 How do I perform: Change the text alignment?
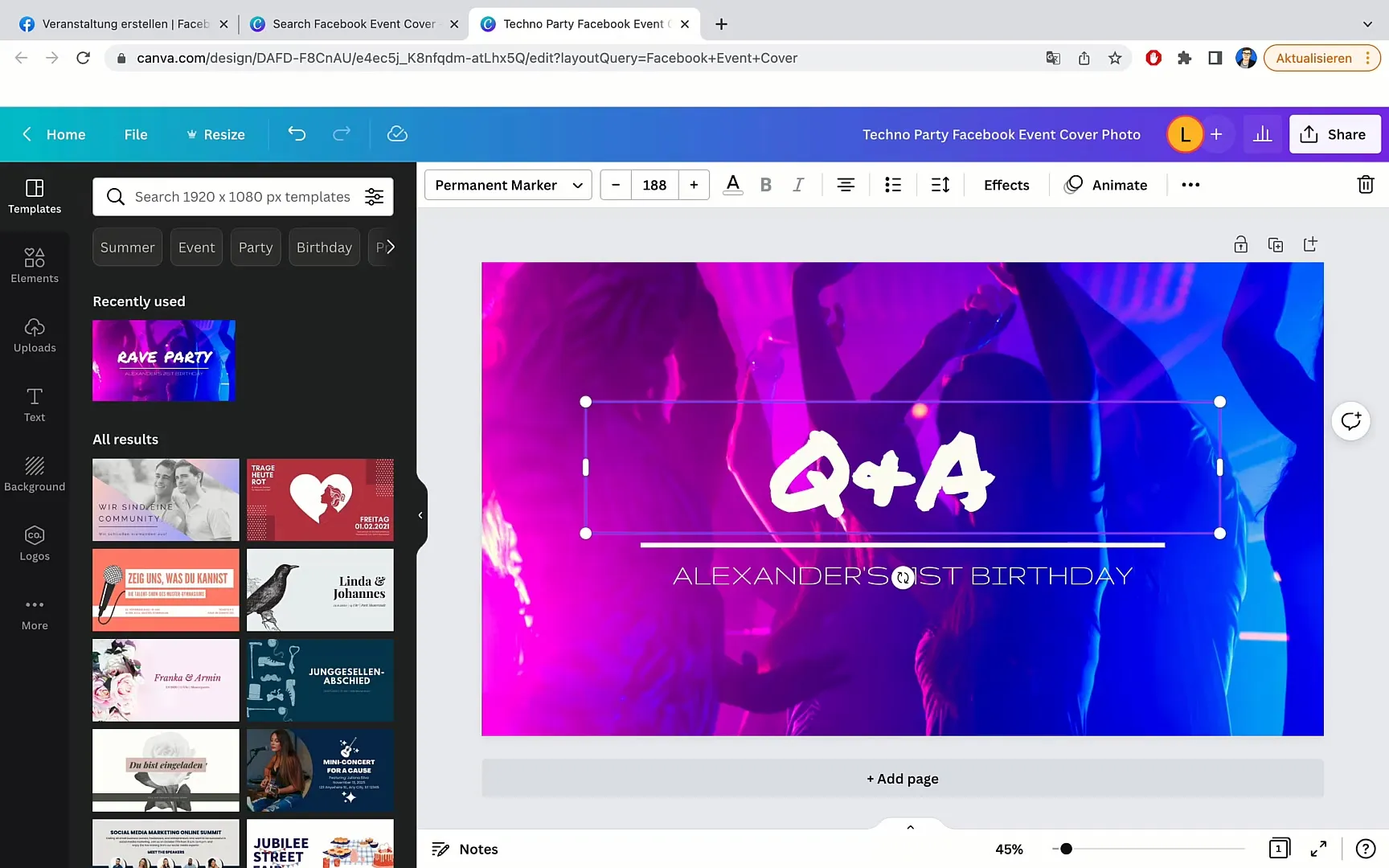846,185
